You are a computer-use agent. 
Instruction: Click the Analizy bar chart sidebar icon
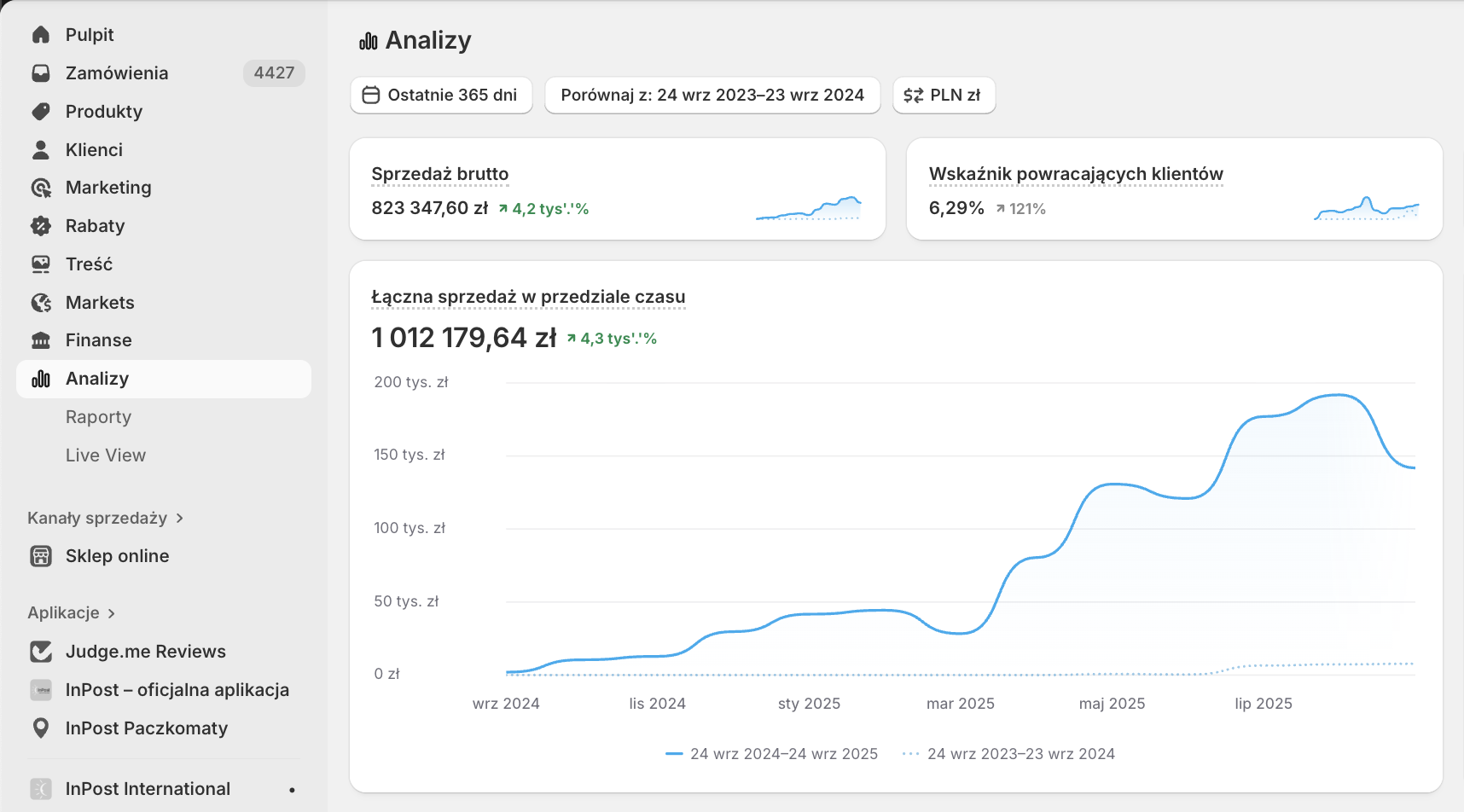coord(41,379)
